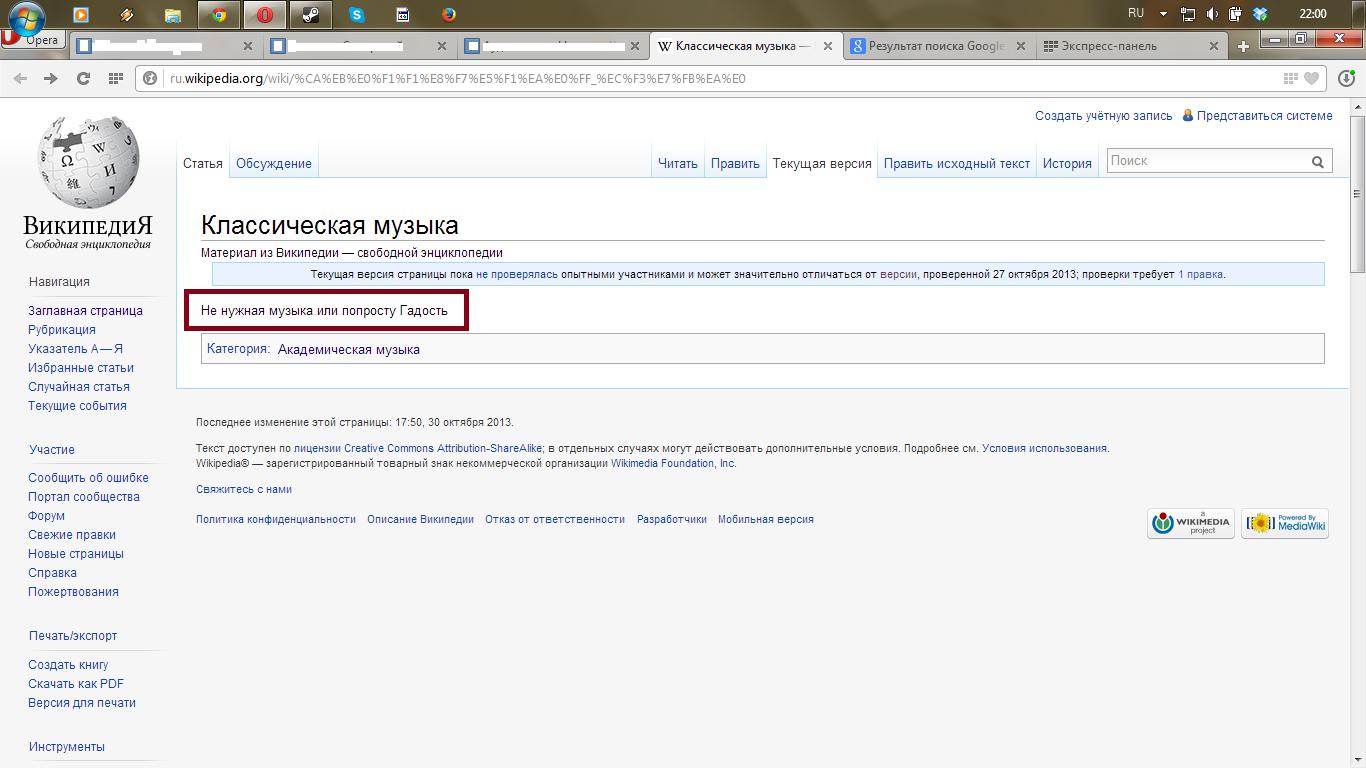
Task: Click the RU language indicator
Action: click(1136, 13)
